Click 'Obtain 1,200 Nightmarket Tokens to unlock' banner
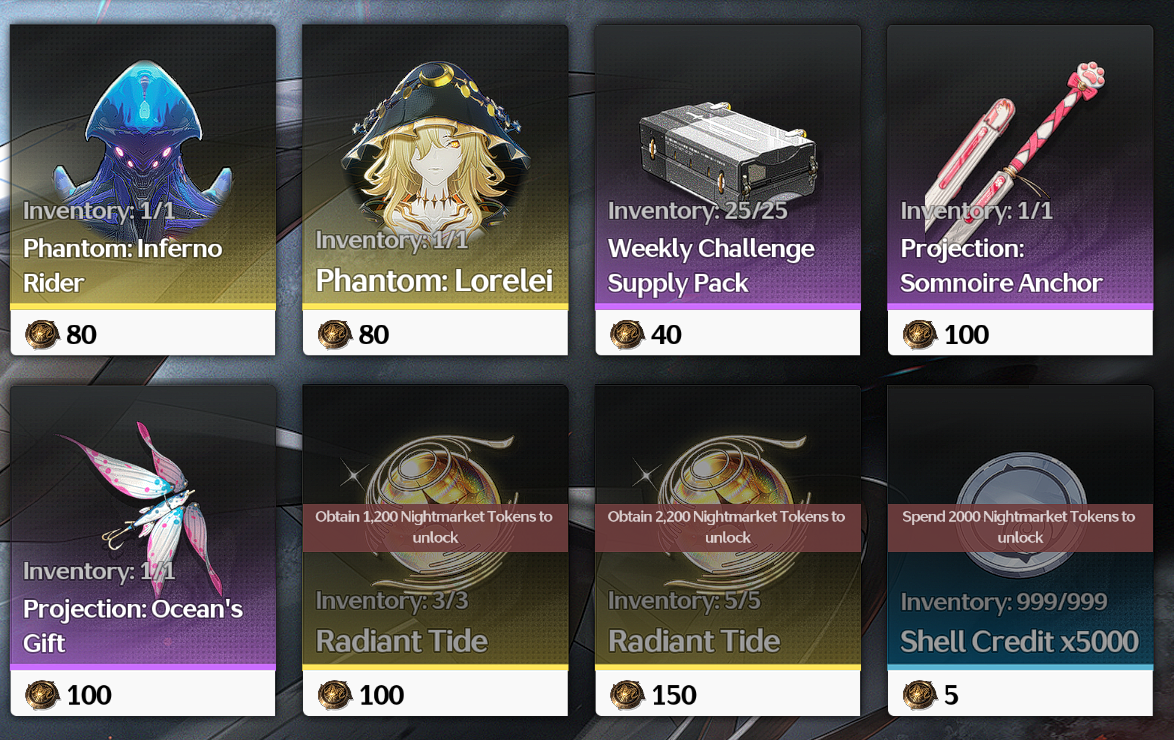The height and width of the screenshot is (740, 1174). (x=435, y=527)
